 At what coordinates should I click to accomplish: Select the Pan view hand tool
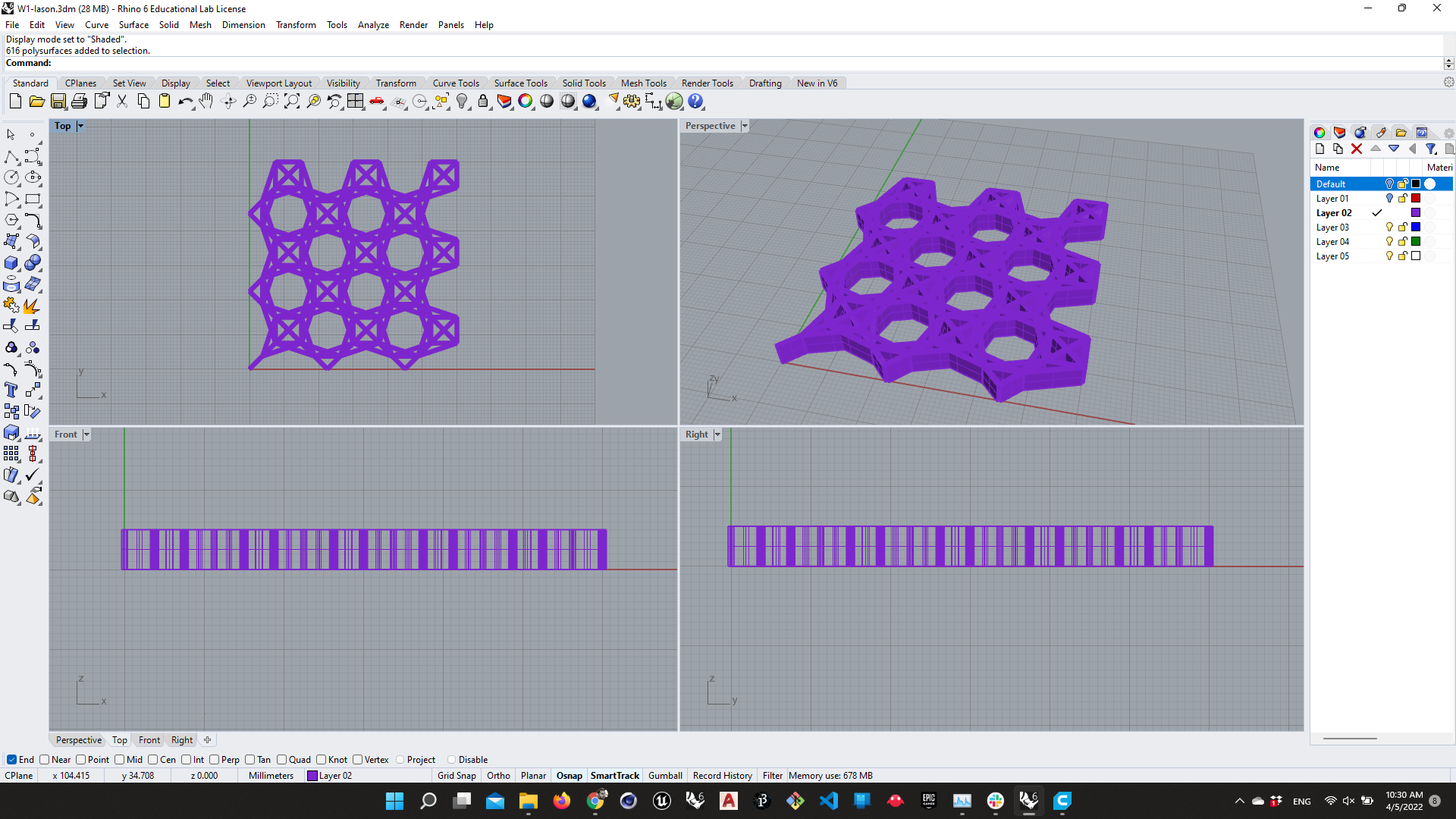pos(206,102)
